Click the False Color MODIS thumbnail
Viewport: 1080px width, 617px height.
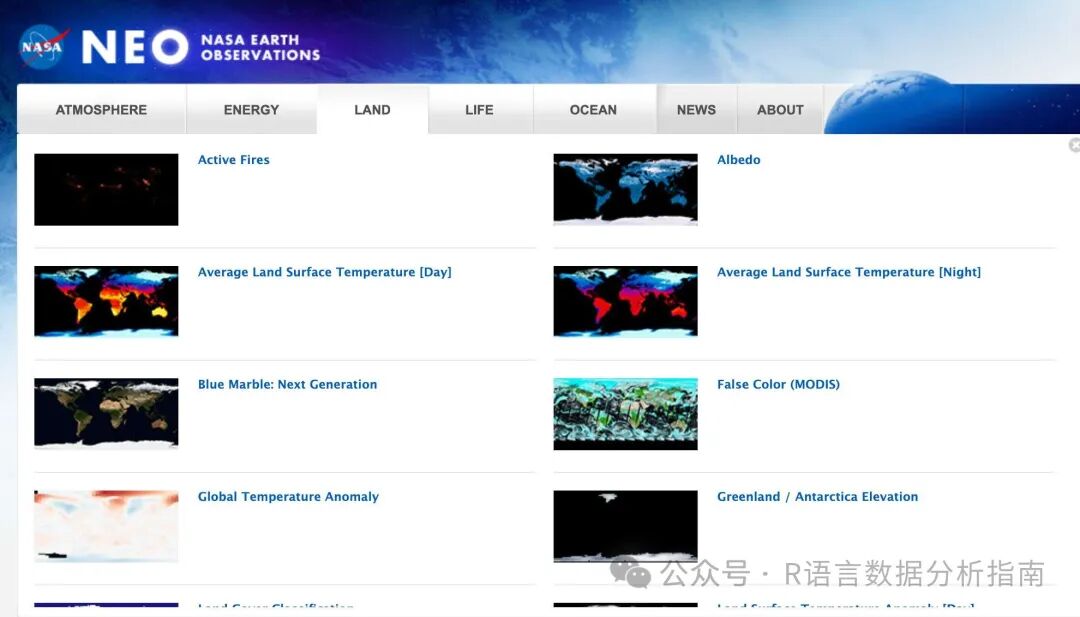[625, 414]
